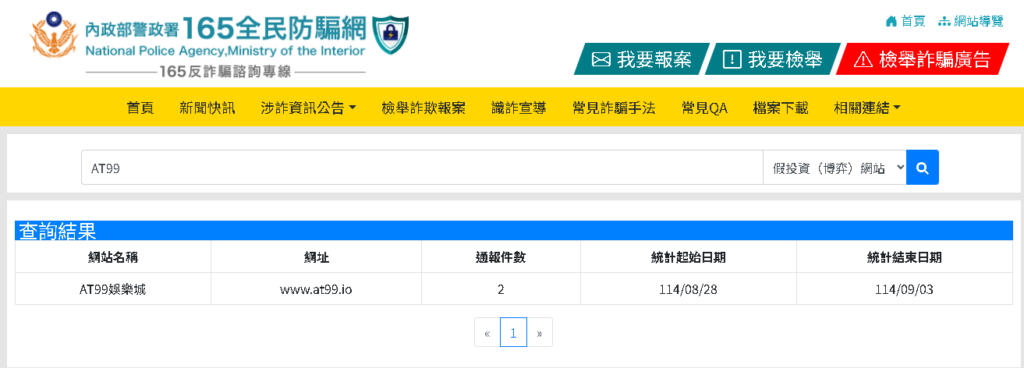Click the 統計結束日期 column header
The image size is (1024, 368).
click(904, 257)
